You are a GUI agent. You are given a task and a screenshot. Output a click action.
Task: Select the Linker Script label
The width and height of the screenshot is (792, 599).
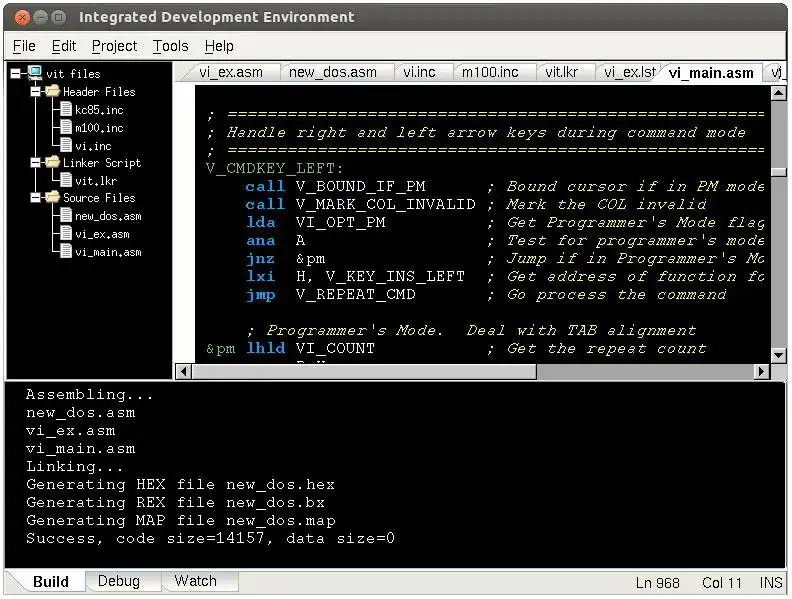(x=102, y=163)
